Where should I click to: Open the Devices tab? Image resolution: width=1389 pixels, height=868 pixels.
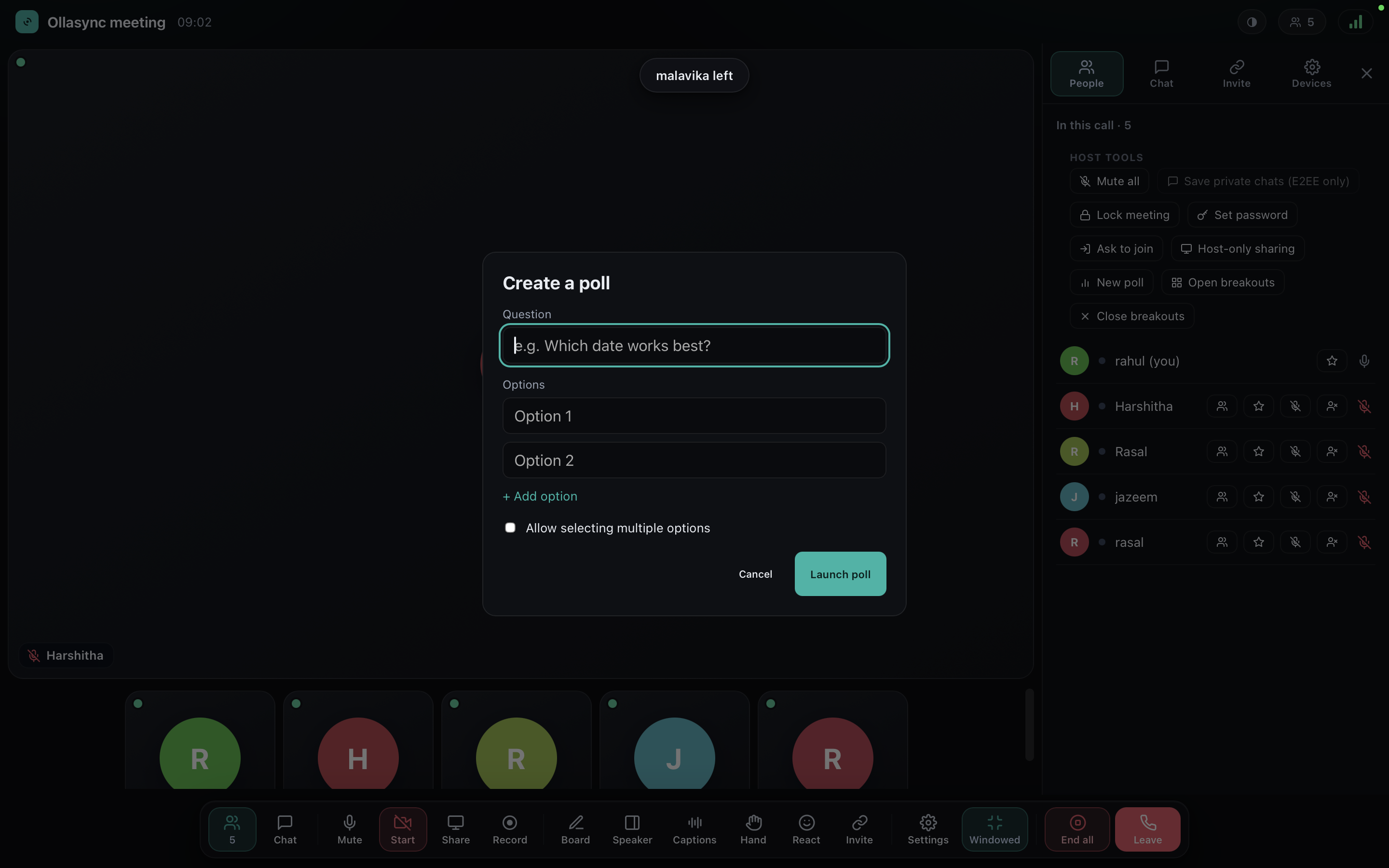(x=1311, y=73)
